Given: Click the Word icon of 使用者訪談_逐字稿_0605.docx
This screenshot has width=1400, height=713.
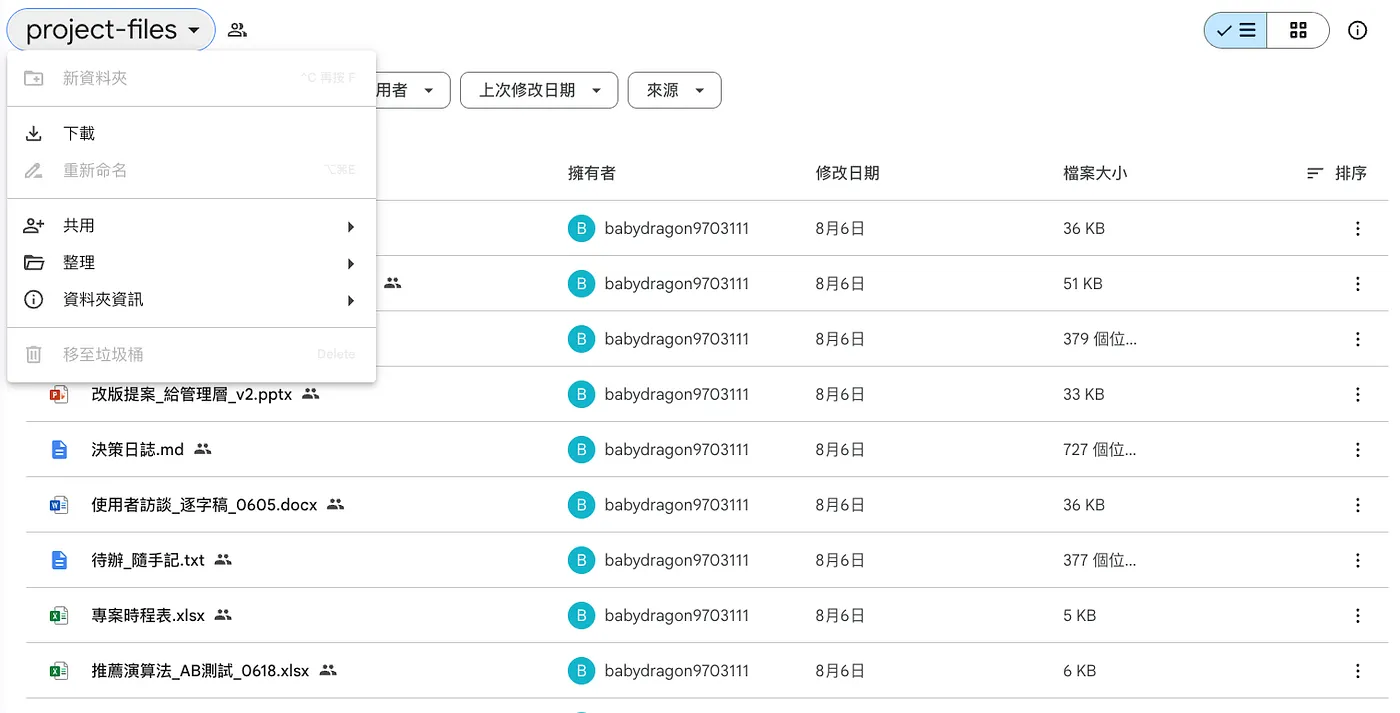Looking at the screenshot, I should pyautogui.click(x=59, y=505).
